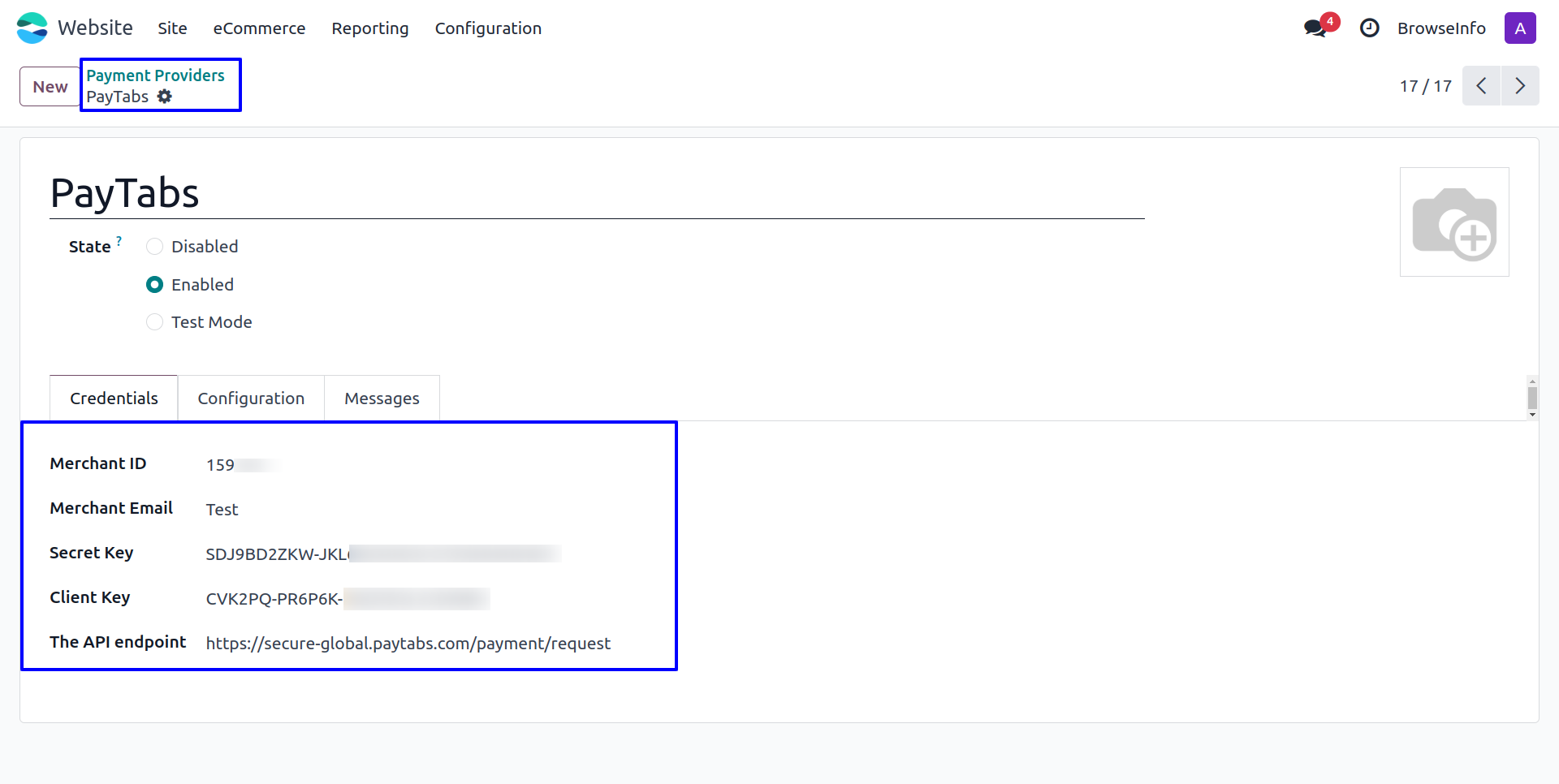The width and height of the screenshot is (1559, 784).
Task: Click the user avatar A
Action: click(1519, 28)
